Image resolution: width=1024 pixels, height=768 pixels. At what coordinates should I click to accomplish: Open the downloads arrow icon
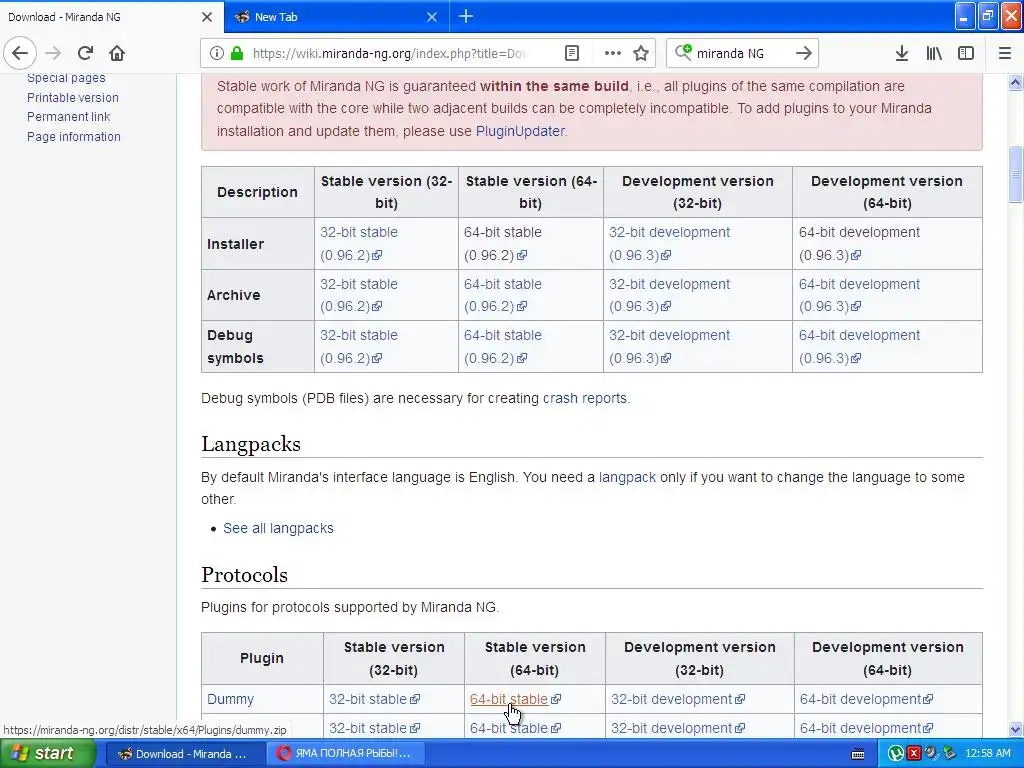point(902,54)
